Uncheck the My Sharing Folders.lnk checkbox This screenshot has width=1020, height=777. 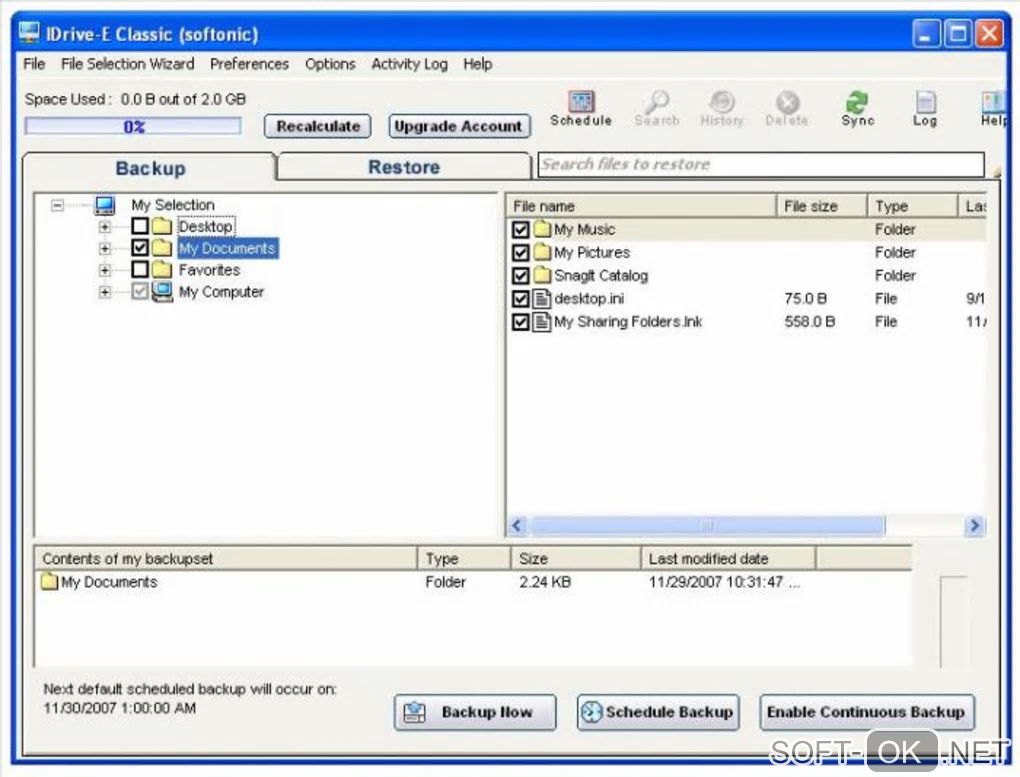click(x=520, y=322)
